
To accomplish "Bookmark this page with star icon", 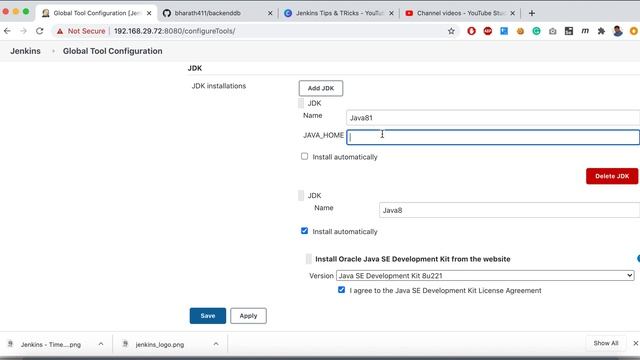I will [451, 31].
